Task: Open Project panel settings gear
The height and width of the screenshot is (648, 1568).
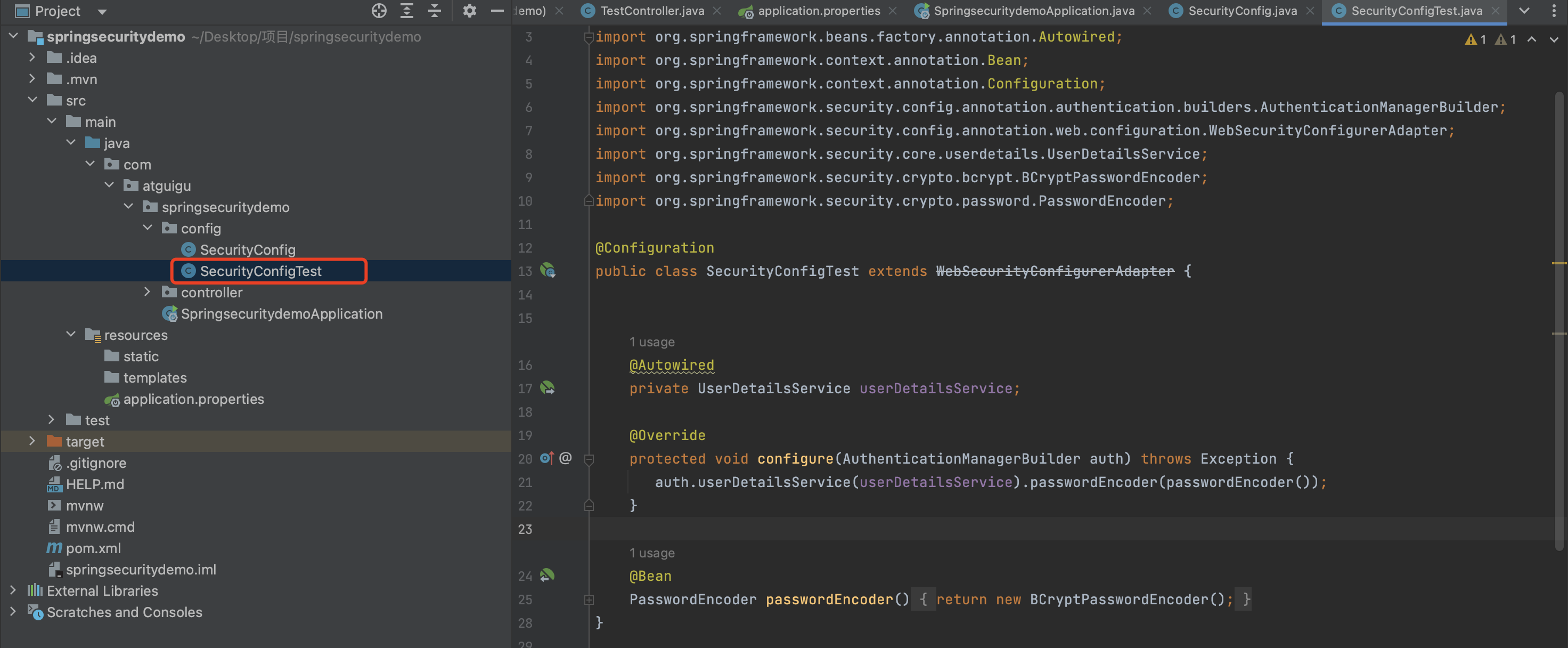Action: 469,11
